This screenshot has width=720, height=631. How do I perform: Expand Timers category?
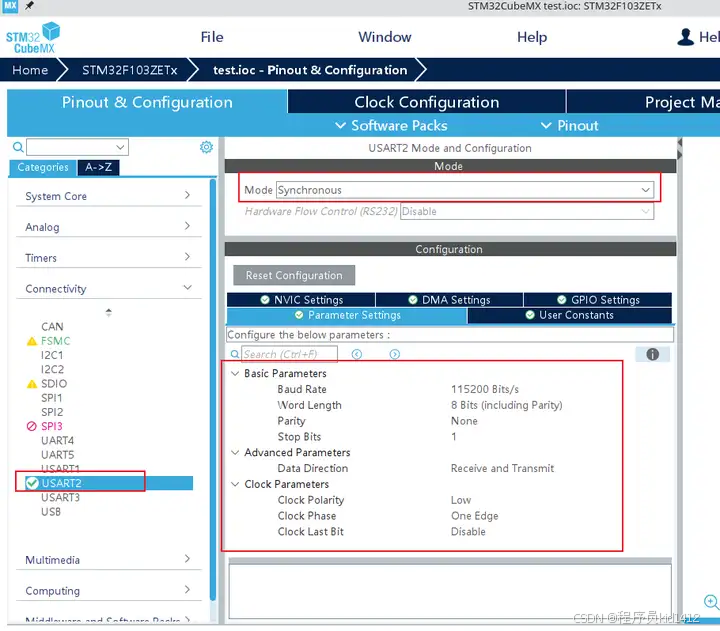(x=109, y=258)
